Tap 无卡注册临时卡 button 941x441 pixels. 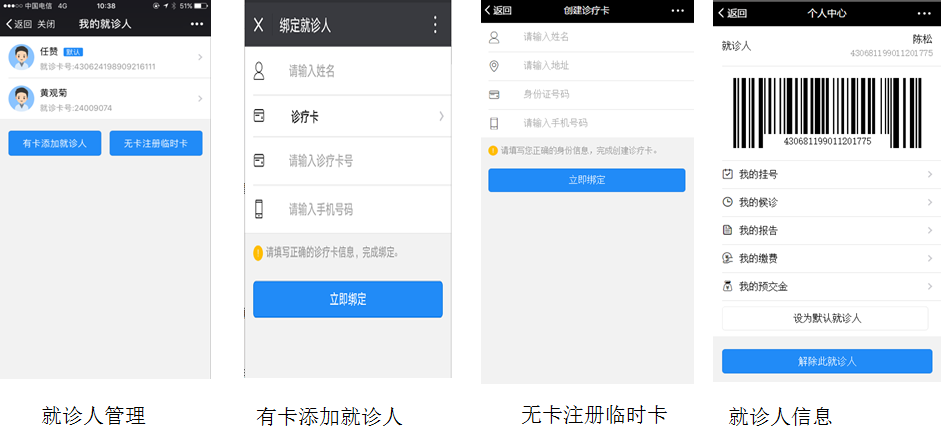tap(156, 143)
